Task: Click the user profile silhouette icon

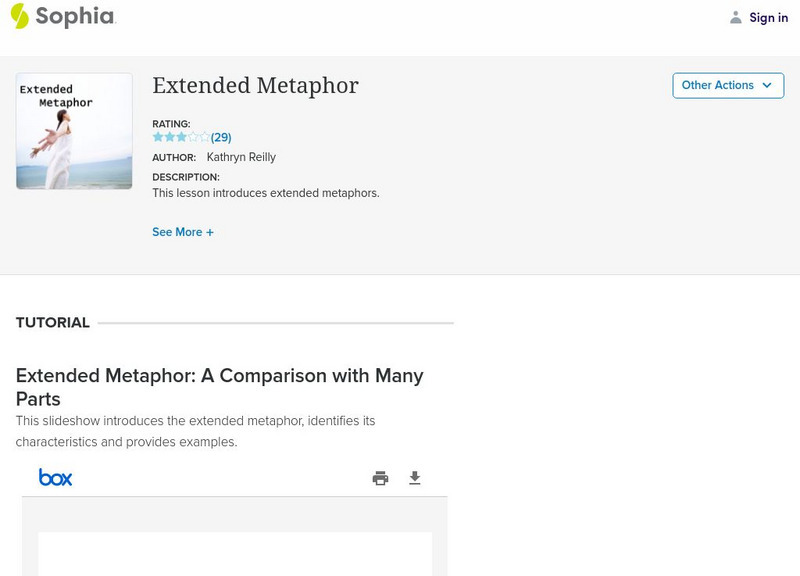Action: coord(736,18)
